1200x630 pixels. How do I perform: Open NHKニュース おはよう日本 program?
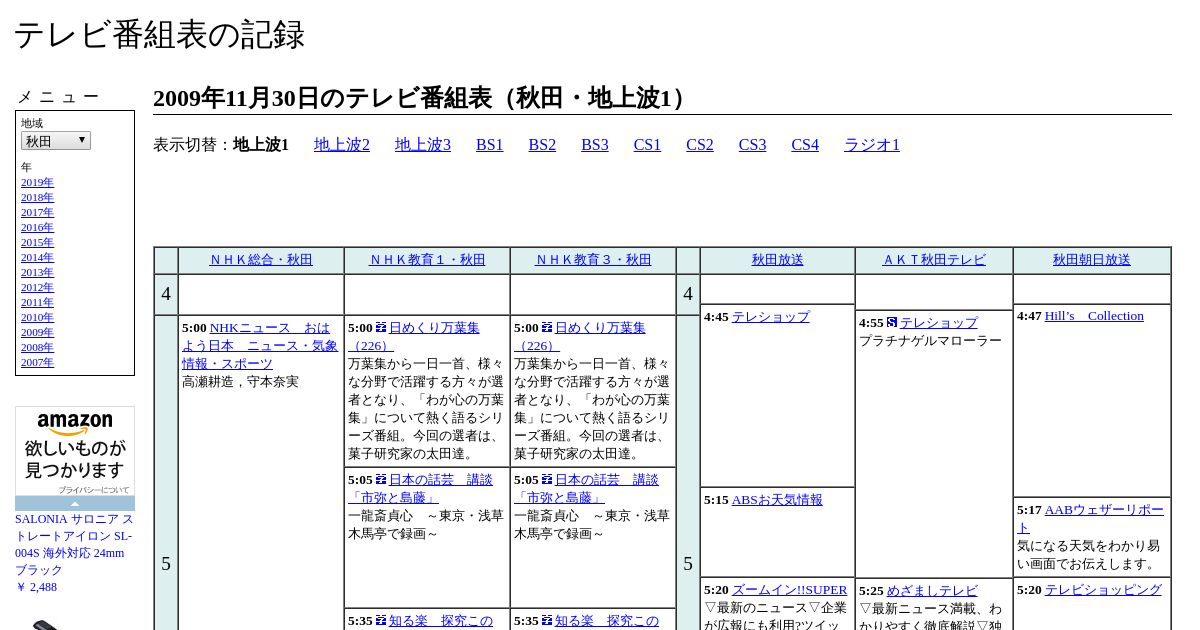[x=260, y=345]
